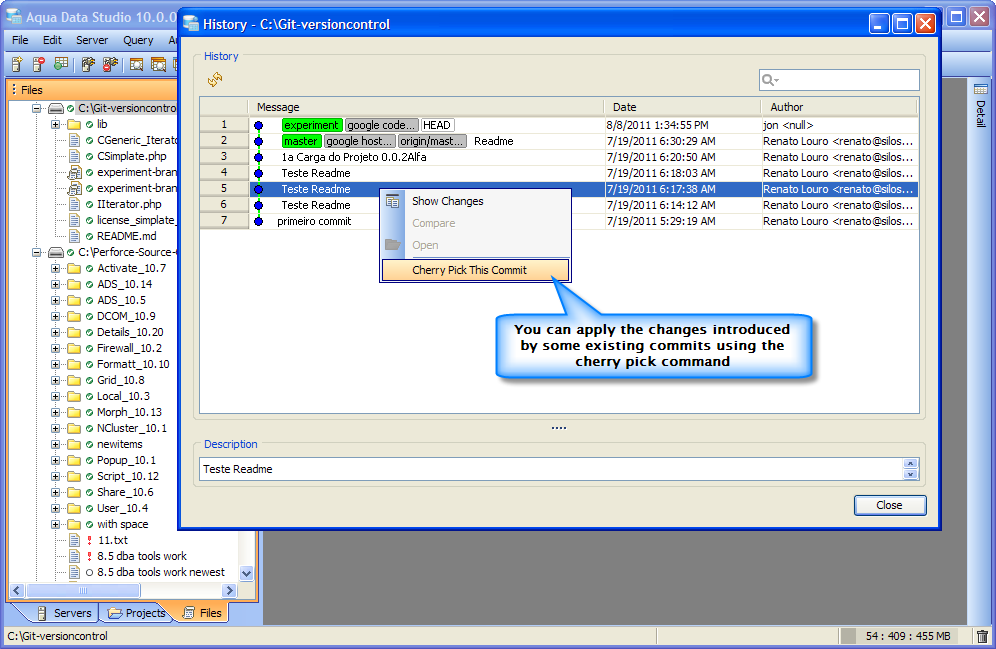996x649 pixels.
Task: Click the green experiment branch tag
Action: pyautogui.click(x=311, y=125)
